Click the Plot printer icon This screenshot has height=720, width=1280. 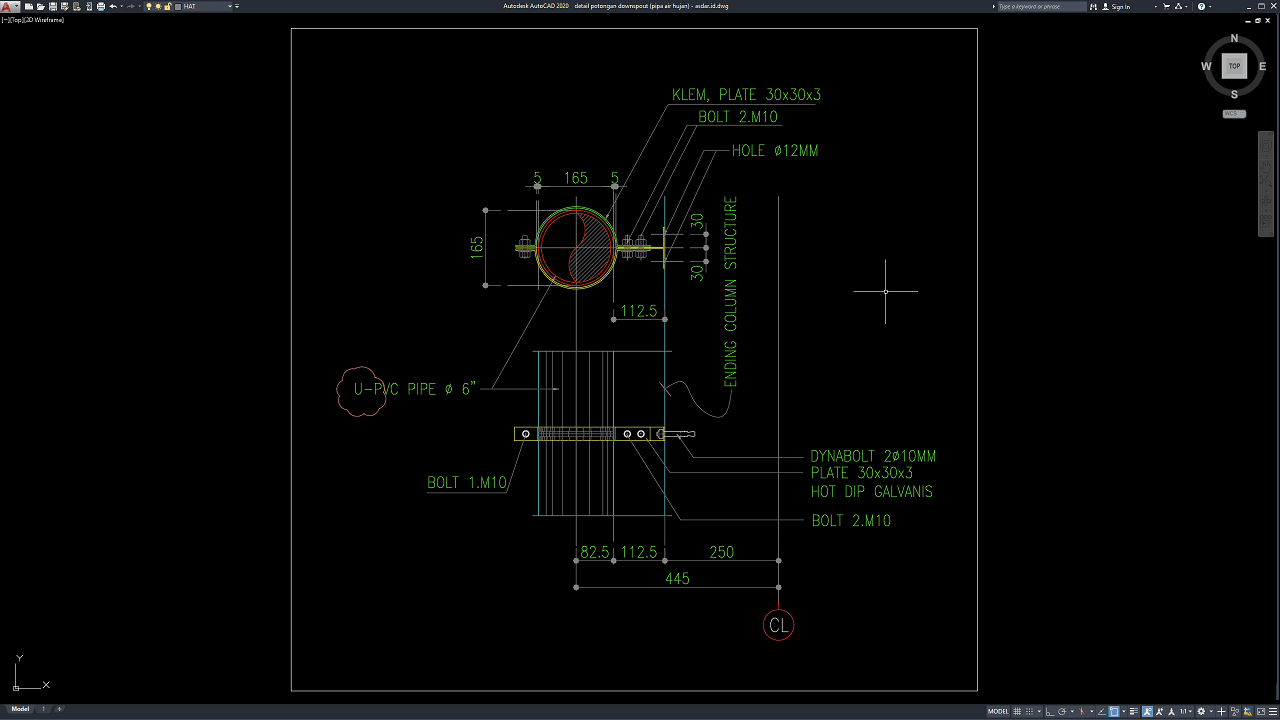(99, 6)
